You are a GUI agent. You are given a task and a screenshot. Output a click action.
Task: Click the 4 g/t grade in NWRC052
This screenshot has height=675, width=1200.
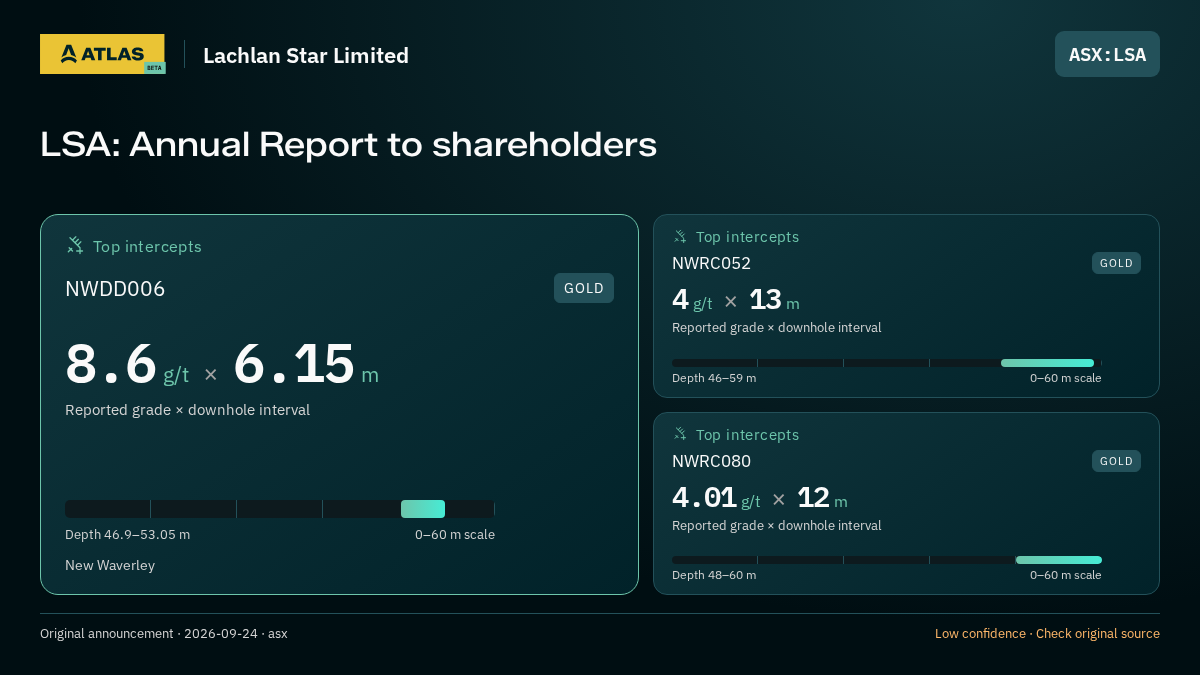tap(692, 300)
